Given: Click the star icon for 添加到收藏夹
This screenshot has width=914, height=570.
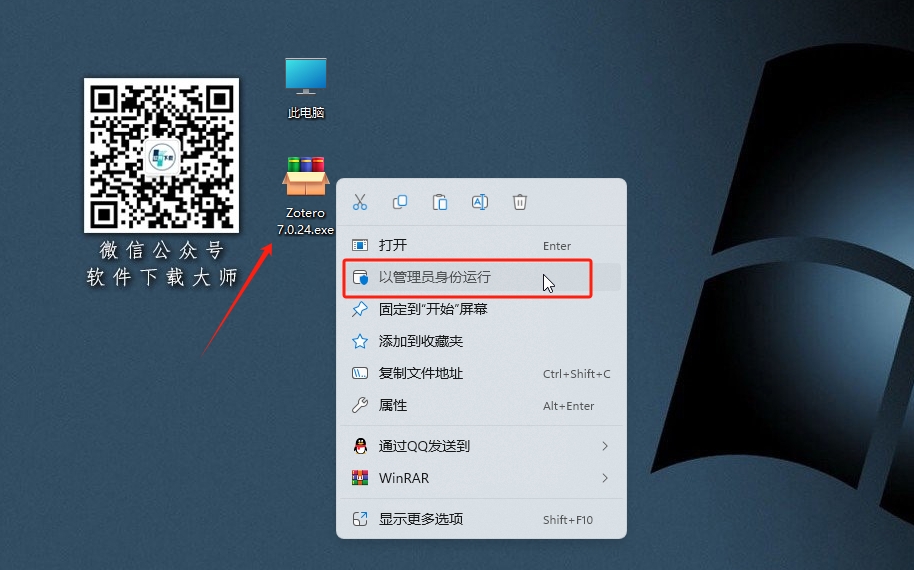Looking at the screenshot, I should point(360,342).
